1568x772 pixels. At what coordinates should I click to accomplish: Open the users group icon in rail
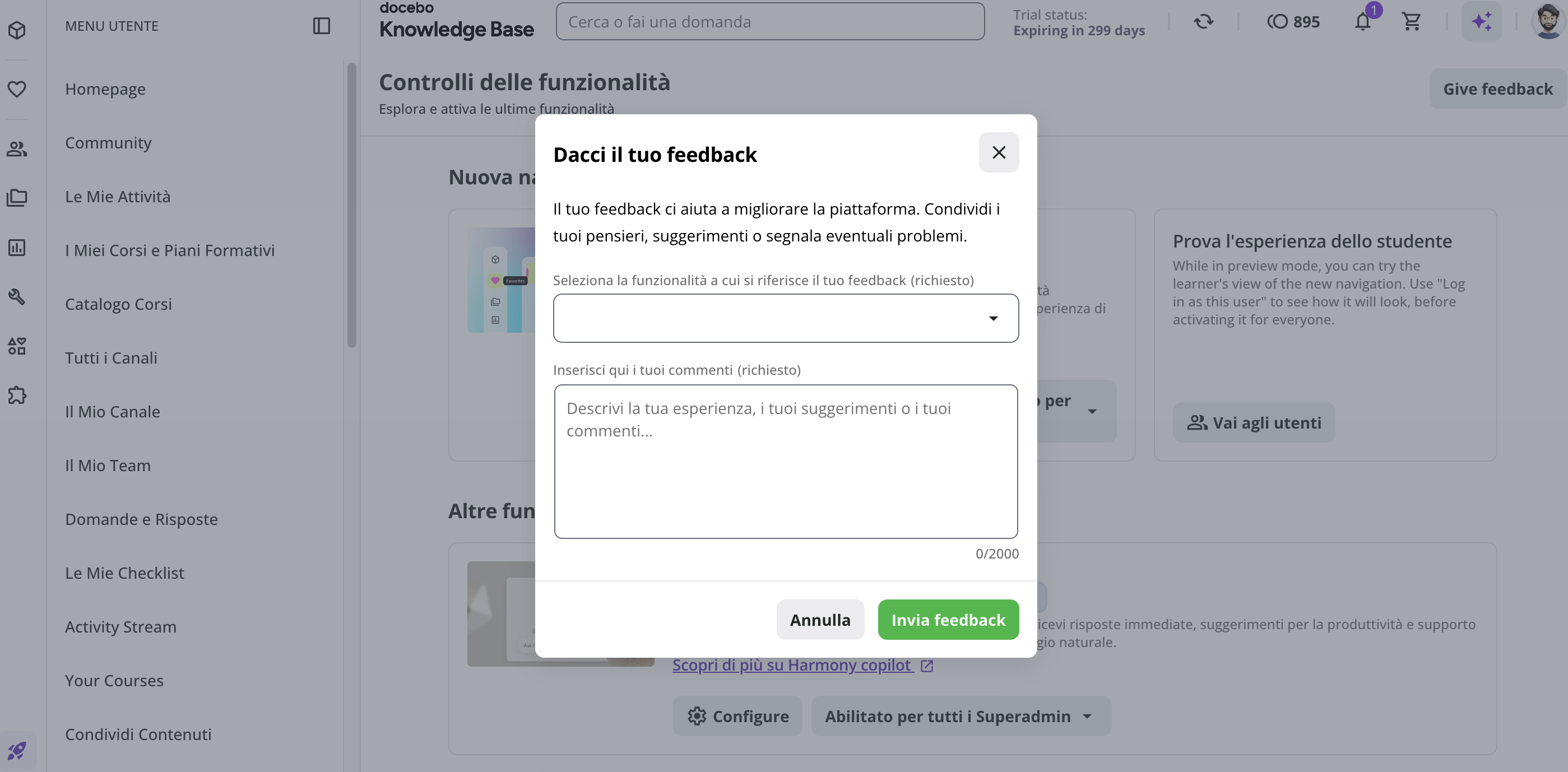coord(17,148)
